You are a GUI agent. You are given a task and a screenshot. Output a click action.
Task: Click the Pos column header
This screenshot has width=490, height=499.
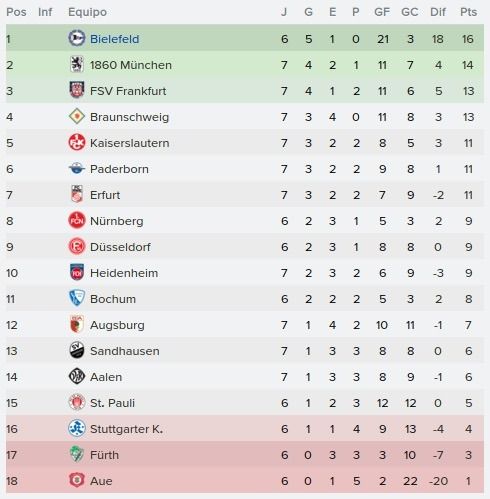(16, 12)
